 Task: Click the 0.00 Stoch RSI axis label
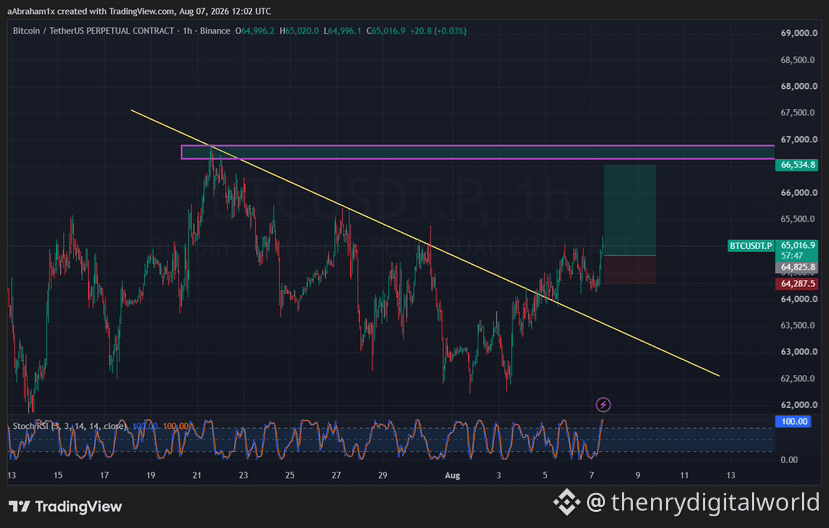coord(789,460)
